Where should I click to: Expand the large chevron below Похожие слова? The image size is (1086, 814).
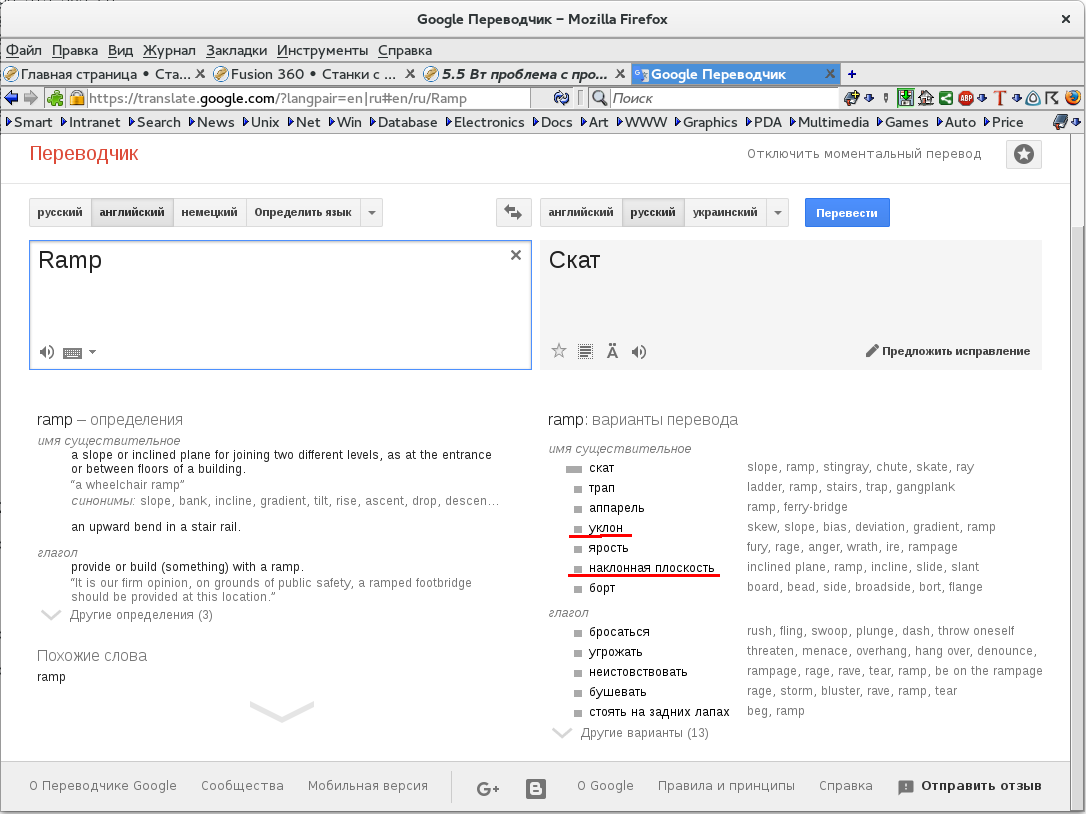(x=282, y=711)
